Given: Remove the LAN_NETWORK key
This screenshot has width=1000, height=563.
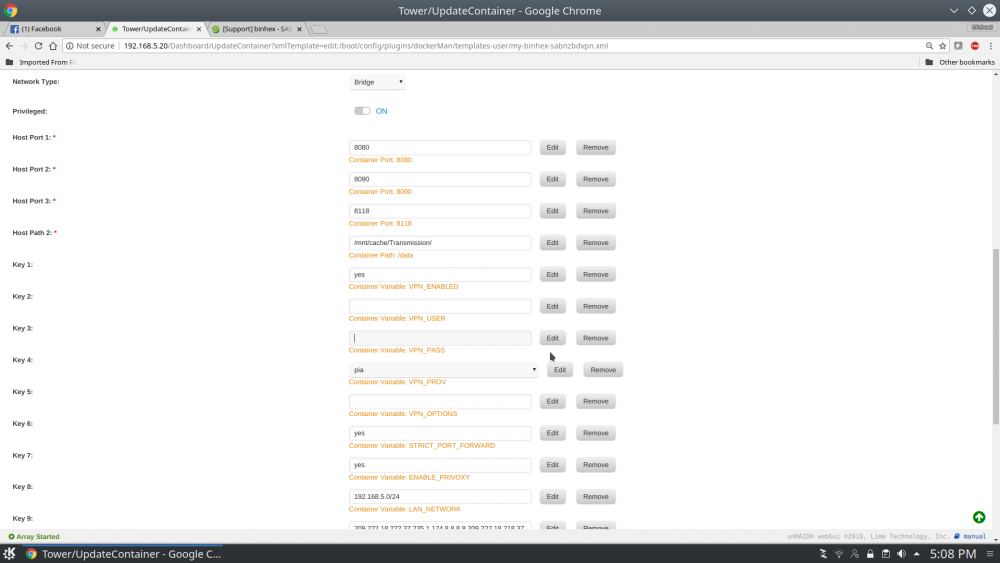Looking at the screenshot, I should (596, 497).
